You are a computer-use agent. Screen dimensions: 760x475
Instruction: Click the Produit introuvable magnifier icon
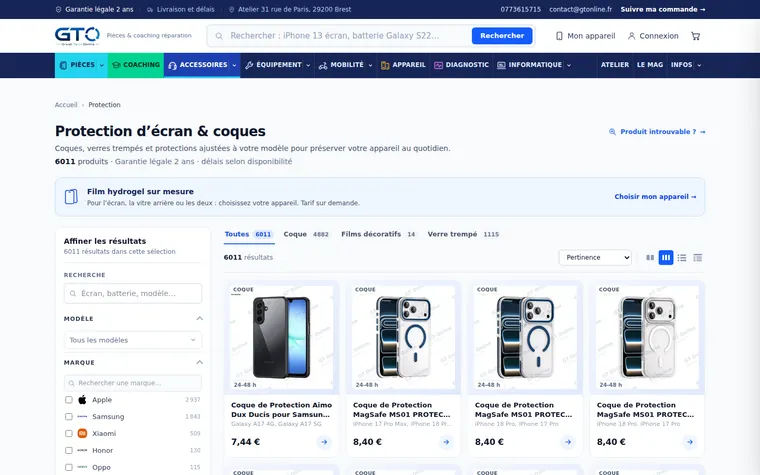[x=612, y=132]
